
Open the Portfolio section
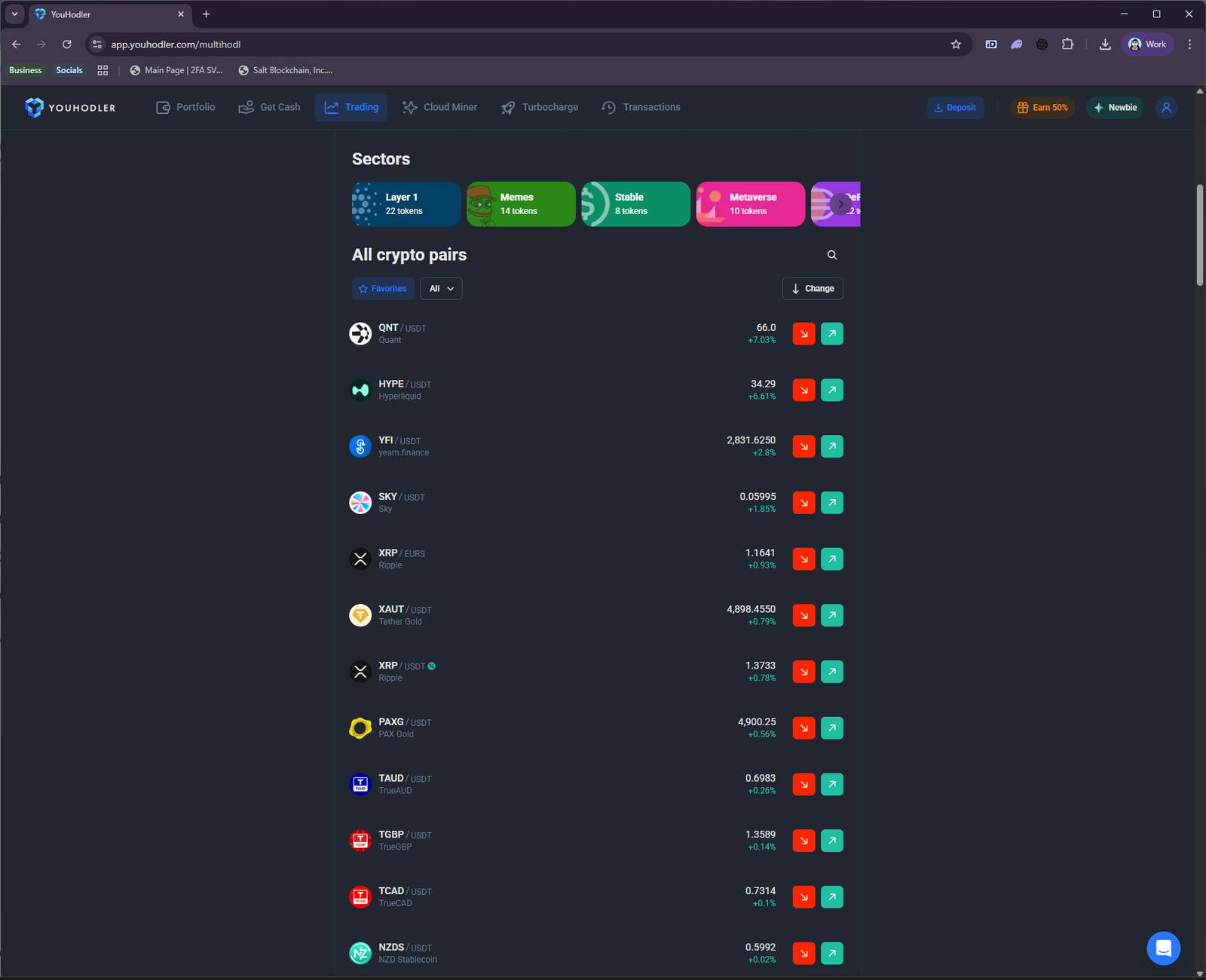coord(185,107)
